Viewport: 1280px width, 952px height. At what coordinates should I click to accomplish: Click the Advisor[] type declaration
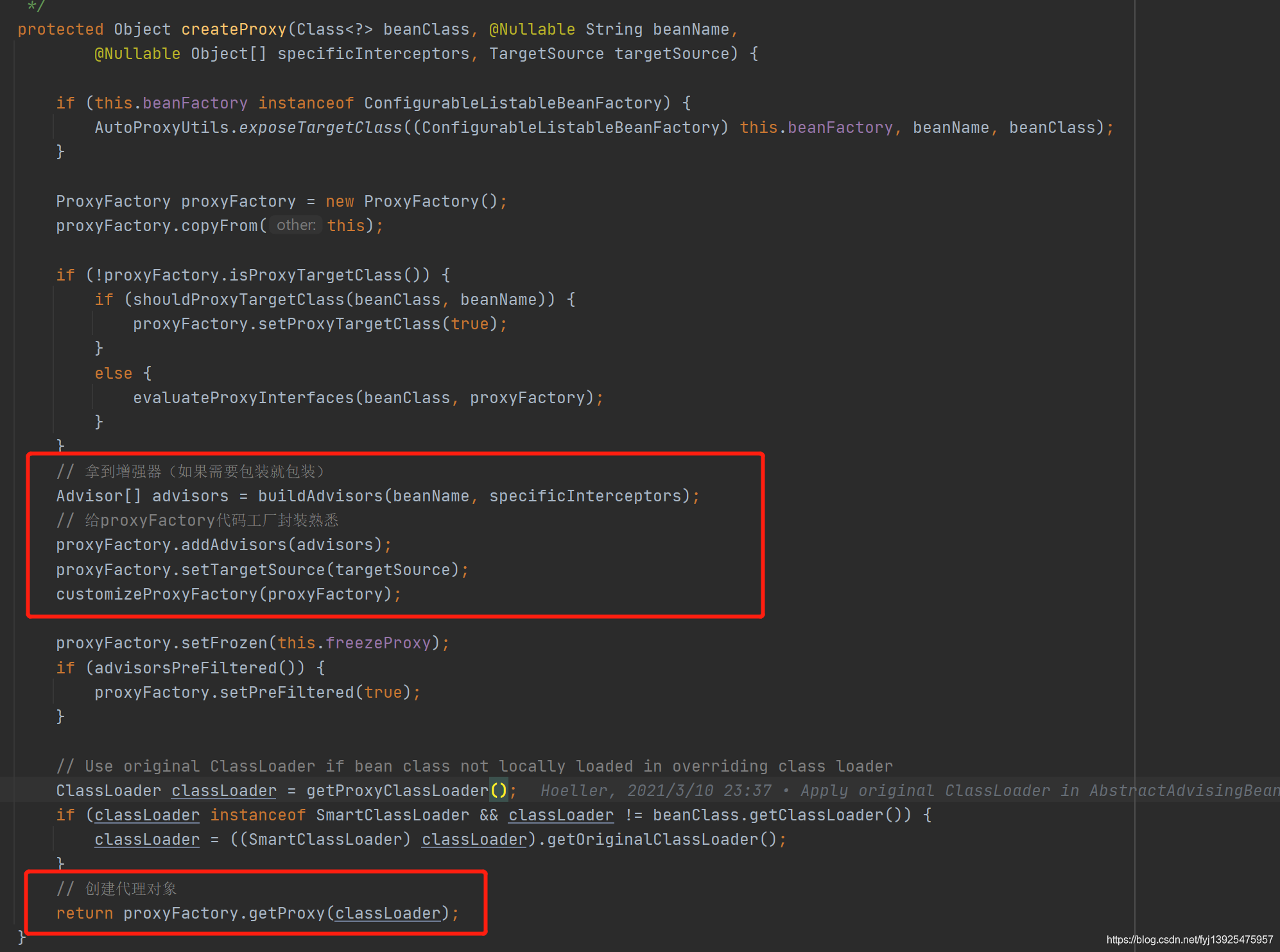99,496
